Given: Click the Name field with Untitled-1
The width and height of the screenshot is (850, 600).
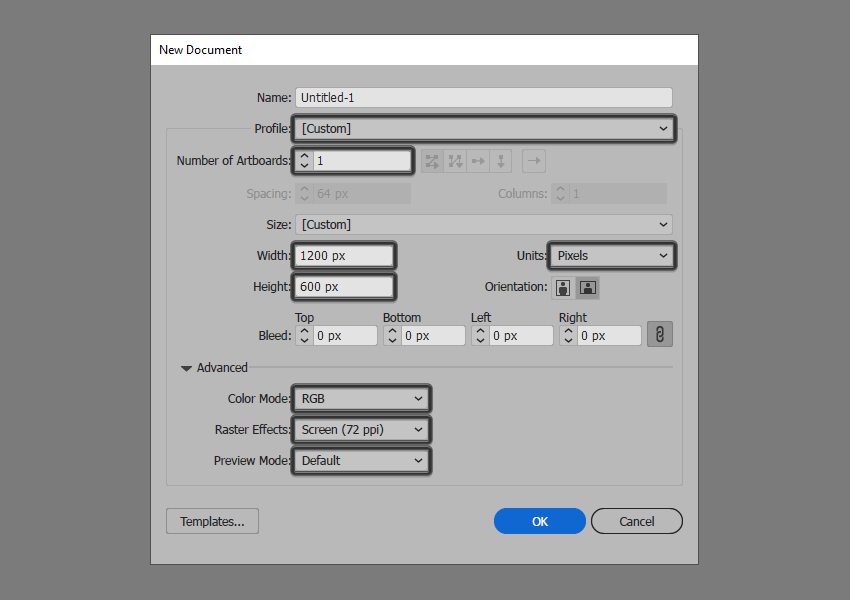Looking at the screenshot, I should point(484,98).
